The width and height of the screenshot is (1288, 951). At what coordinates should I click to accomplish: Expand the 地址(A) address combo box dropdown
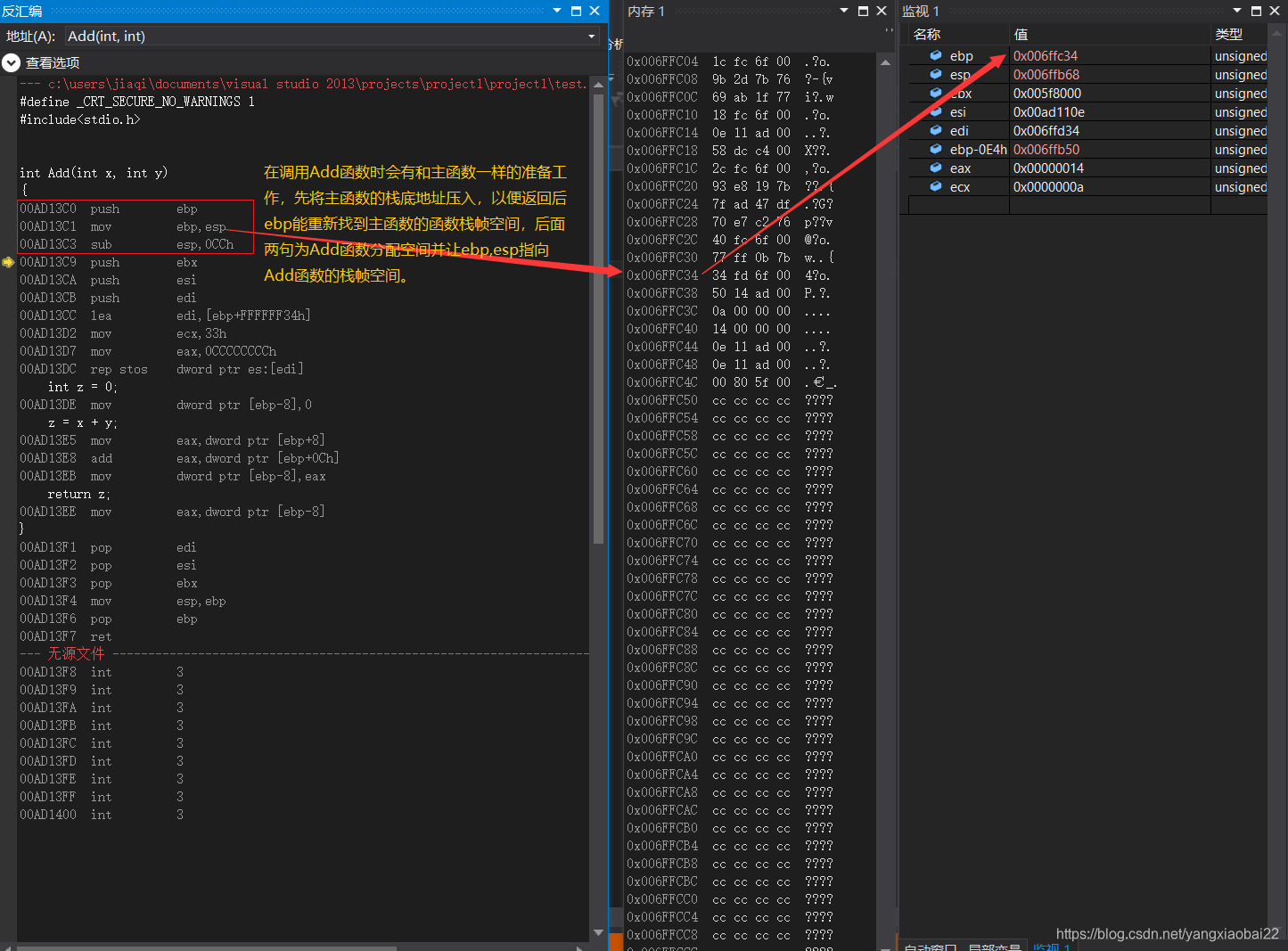592,37
